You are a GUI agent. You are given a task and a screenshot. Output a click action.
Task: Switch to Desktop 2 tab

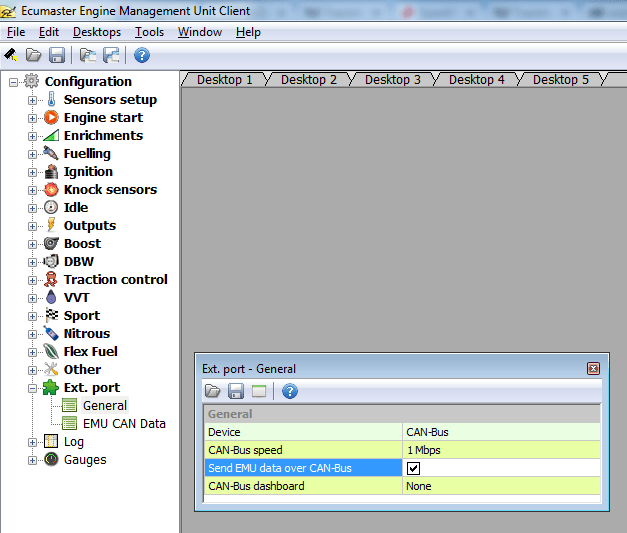point(309,80)
